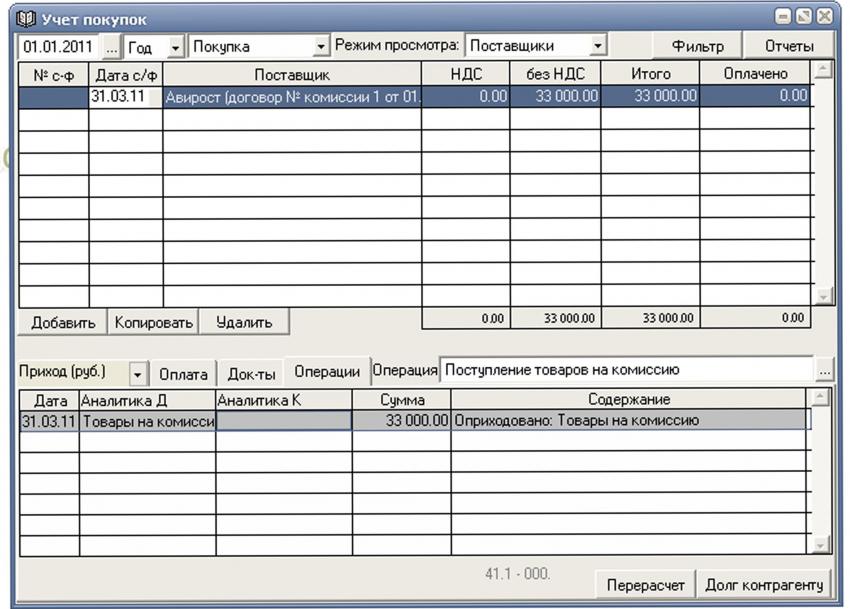Expand the Год period dropdown
This screenshot has width=850, height=609.
[175, 47]
